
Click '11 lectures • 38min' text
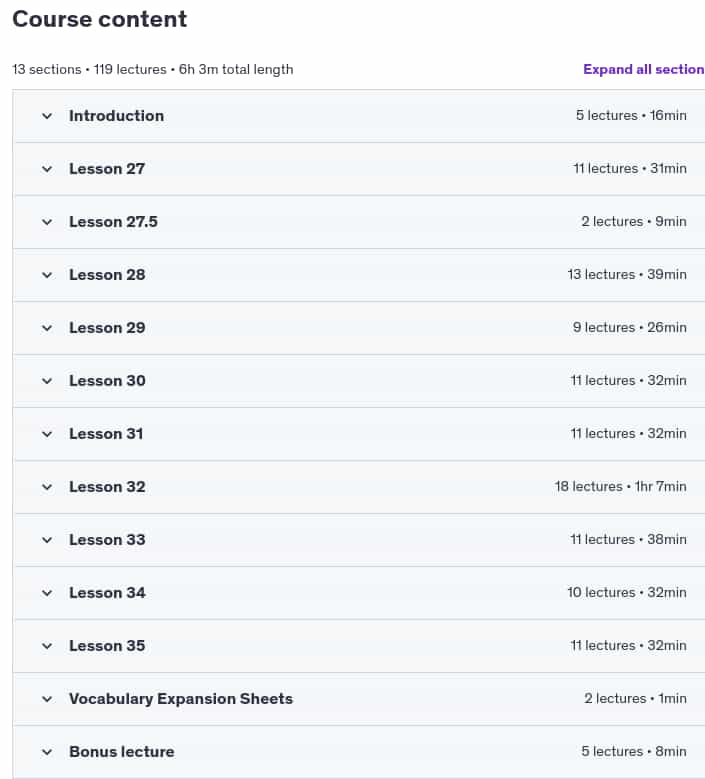point(628,539)
